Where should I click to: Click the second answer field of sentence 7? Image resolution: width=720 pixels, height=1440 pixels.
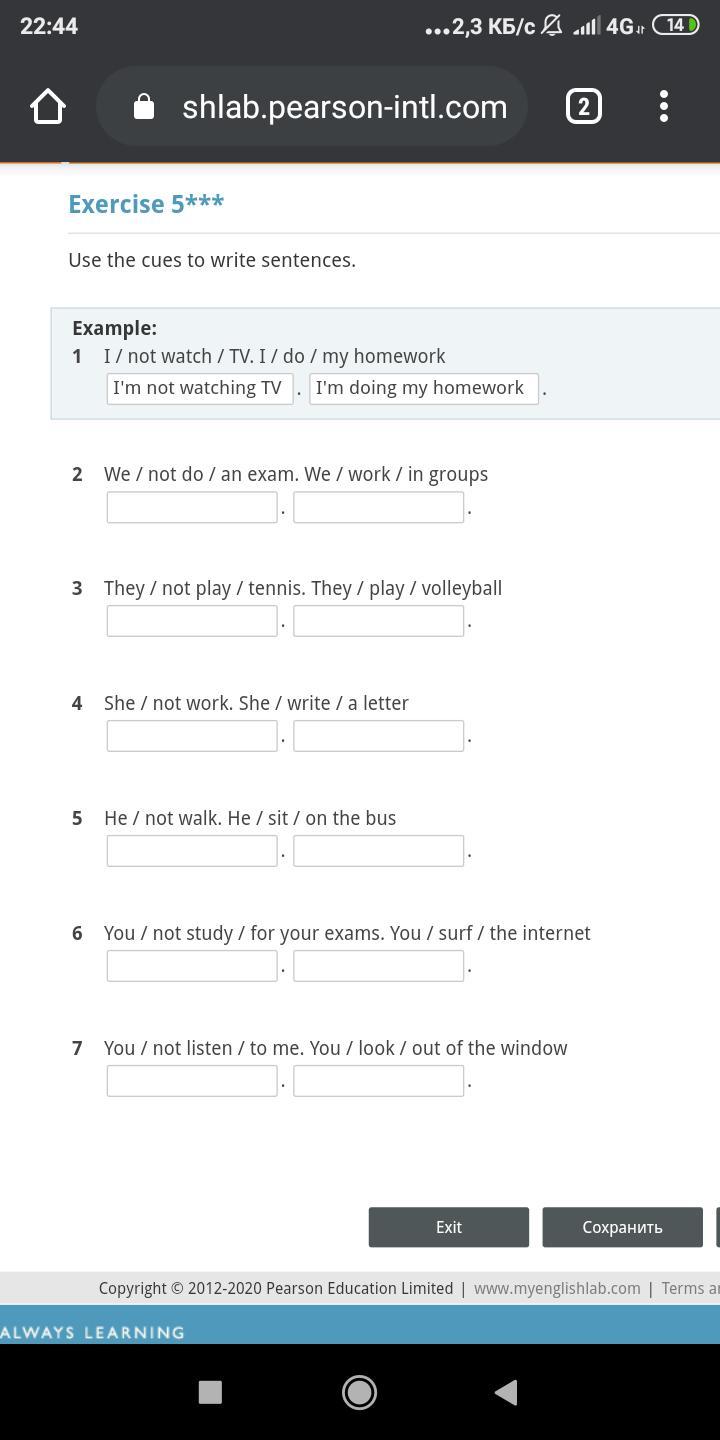coord(378,1081)
